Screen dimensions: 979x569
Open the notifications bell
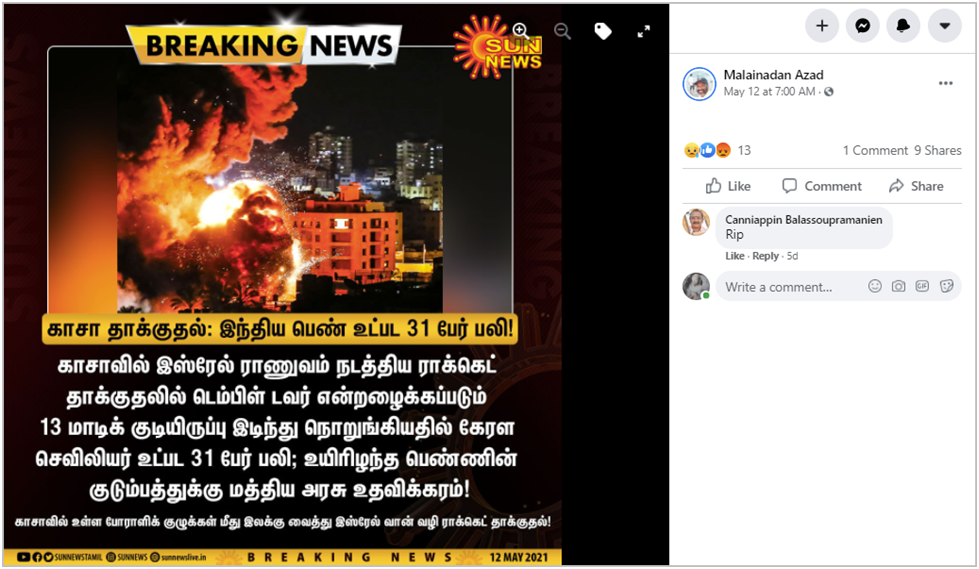[x=903, y=26]
